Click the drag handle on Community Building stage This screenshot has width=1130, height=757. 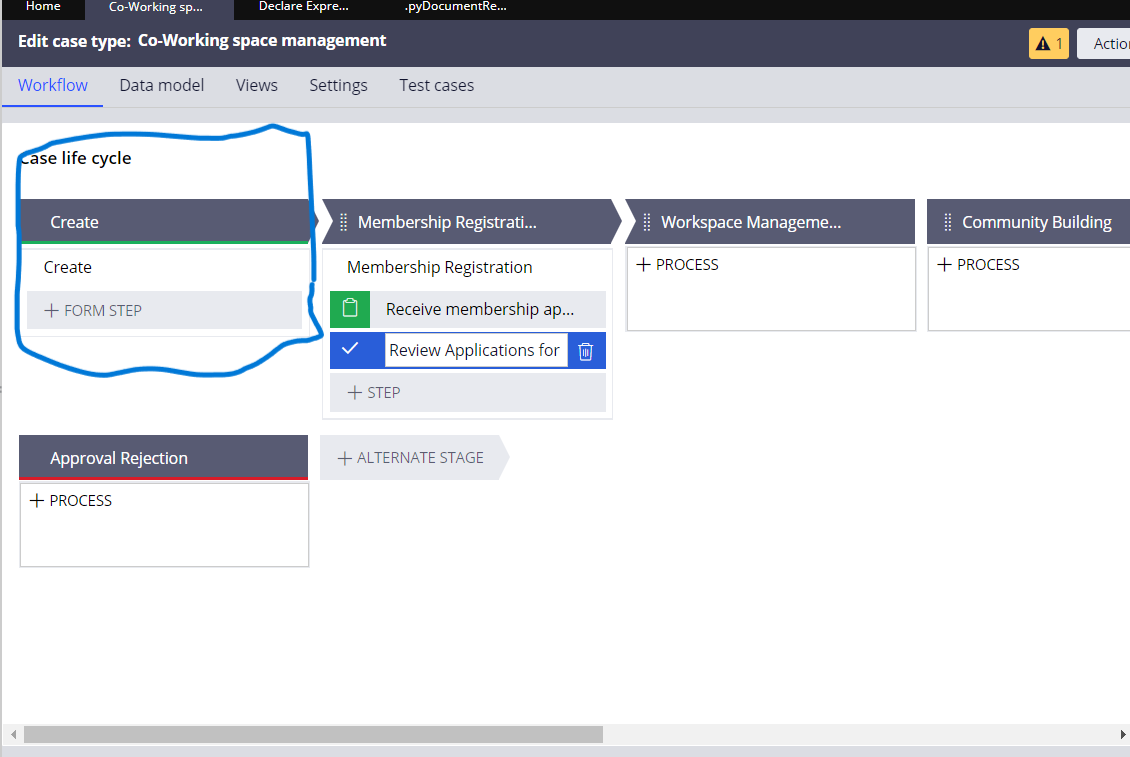tap(947, 221)
